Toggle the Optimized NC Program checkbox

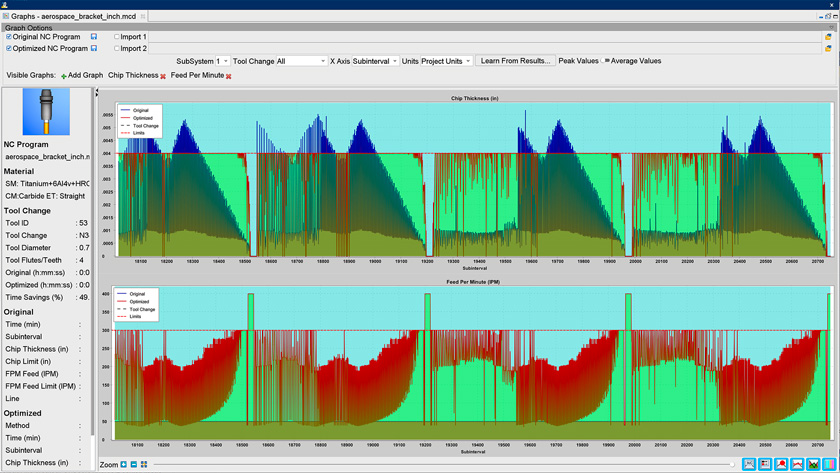point(9,48)
